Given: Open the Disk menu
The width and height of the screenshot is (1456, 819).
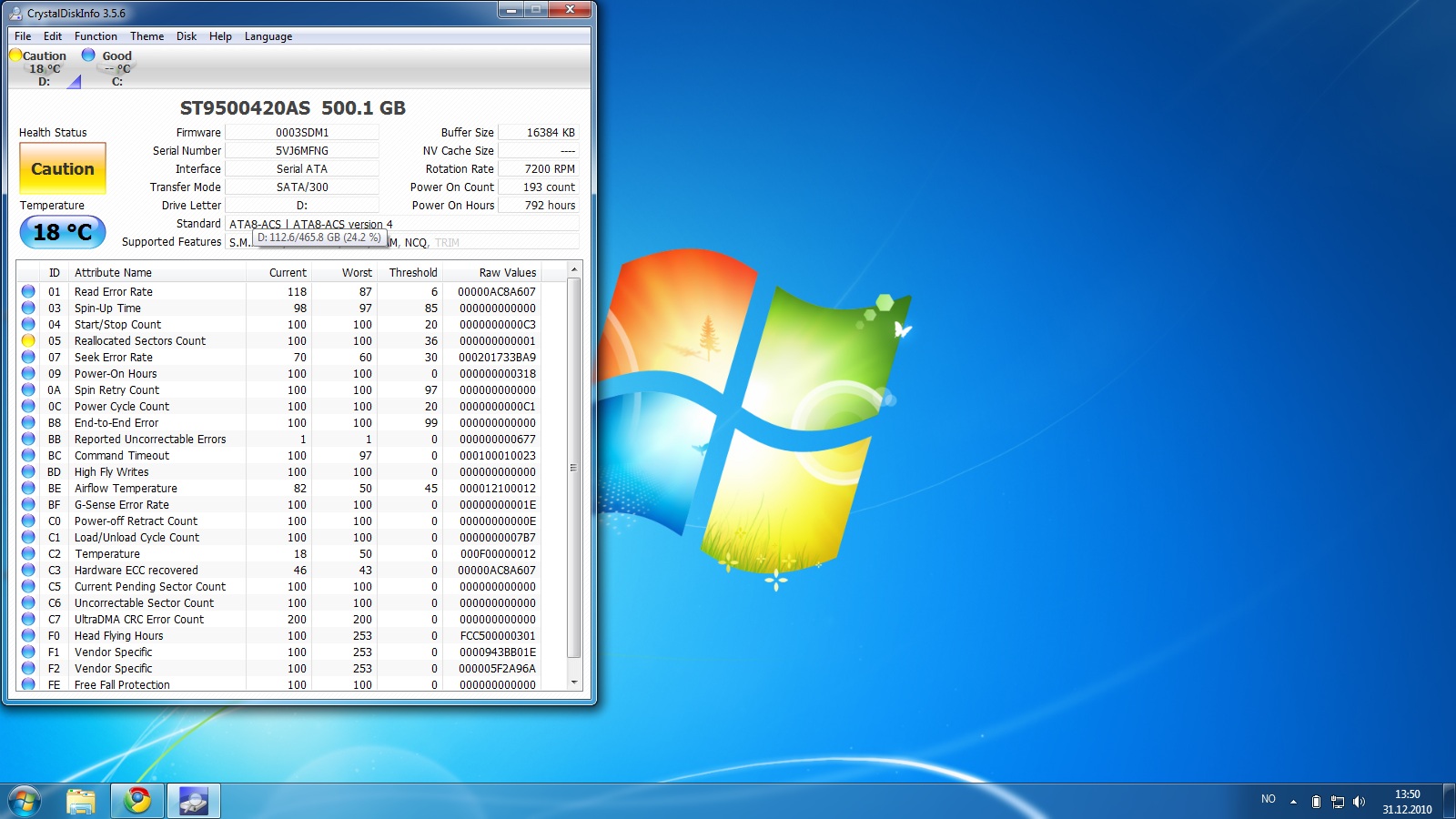Looking at the screenshot, I should [187, 36].
